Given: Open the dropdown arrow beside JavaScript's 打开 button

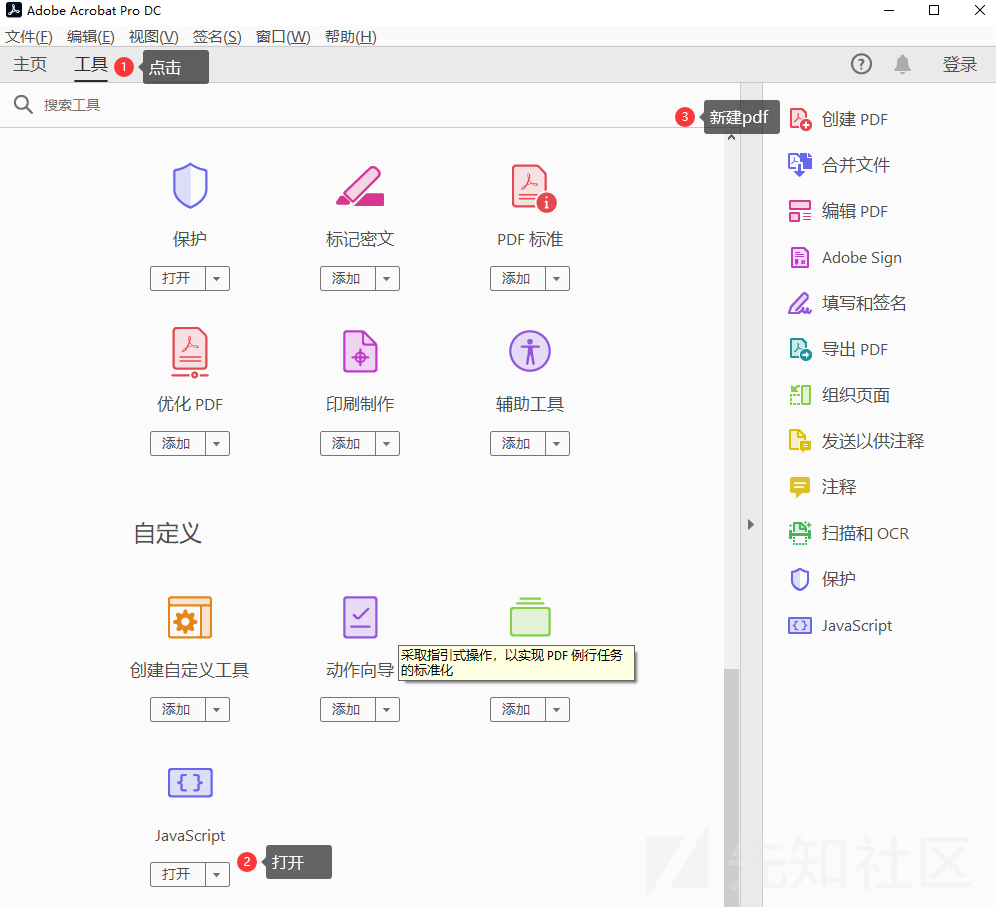Looking at the screenshot, I should [x=217, y=875].
